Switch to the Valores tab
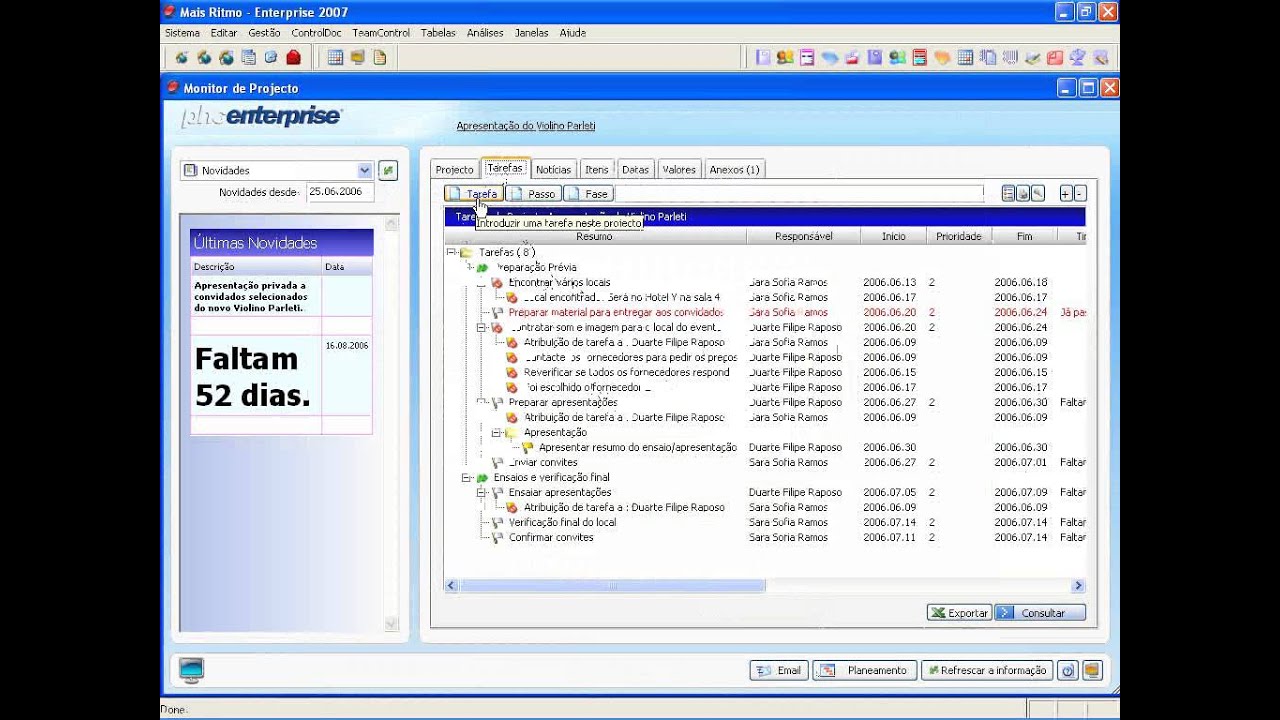1280x720 pixels. [679, 169]
